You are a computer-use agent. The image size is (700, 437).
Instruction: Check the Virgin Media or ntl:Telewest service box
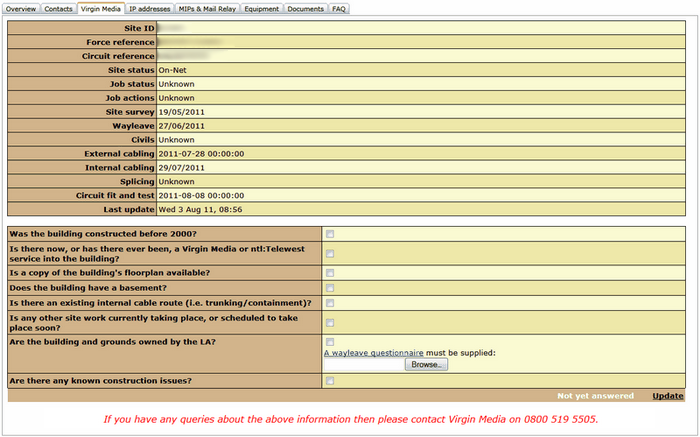[330, 254]
